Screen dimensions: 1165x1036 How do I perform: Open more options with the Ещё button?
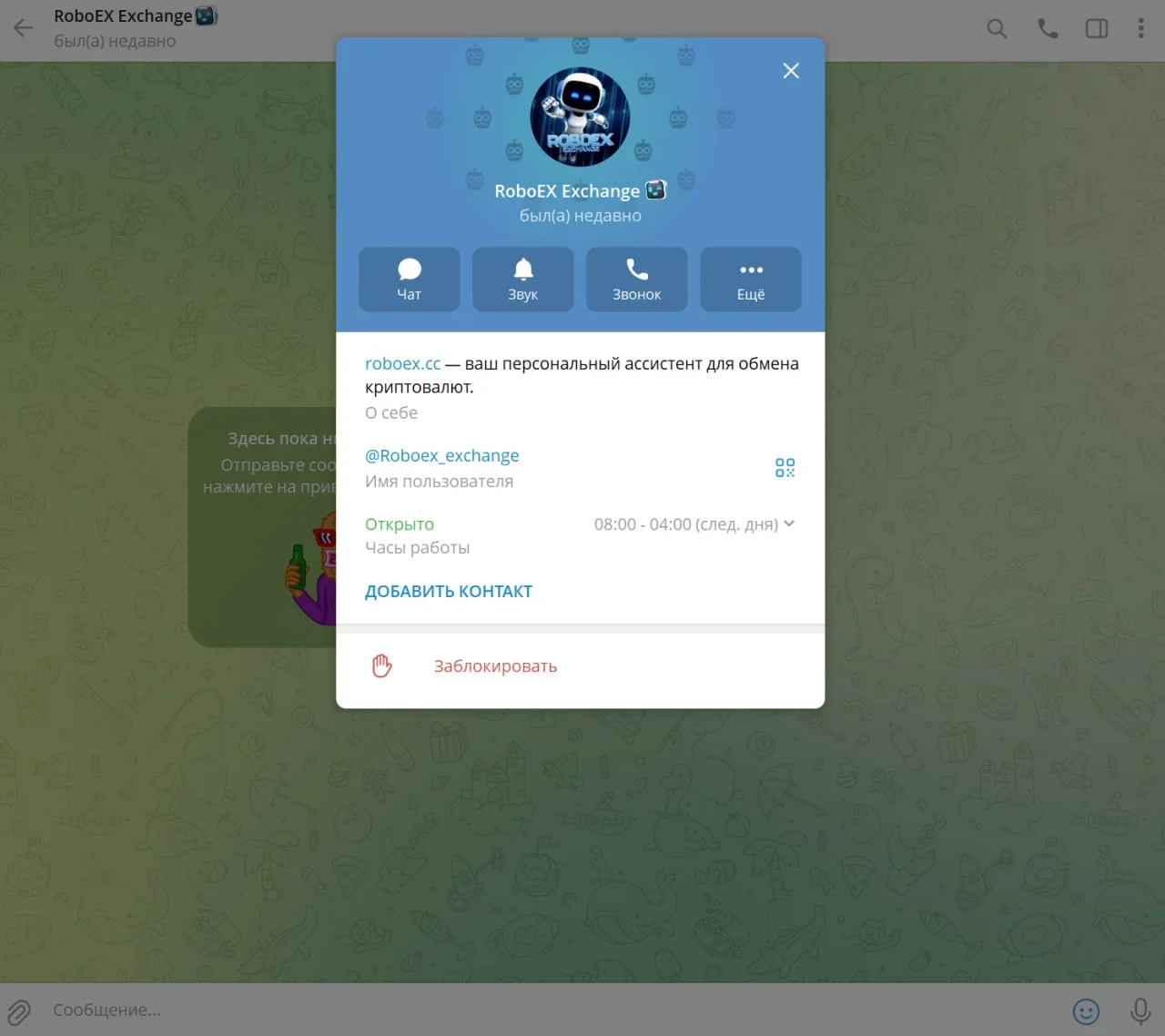coord(751,279)
